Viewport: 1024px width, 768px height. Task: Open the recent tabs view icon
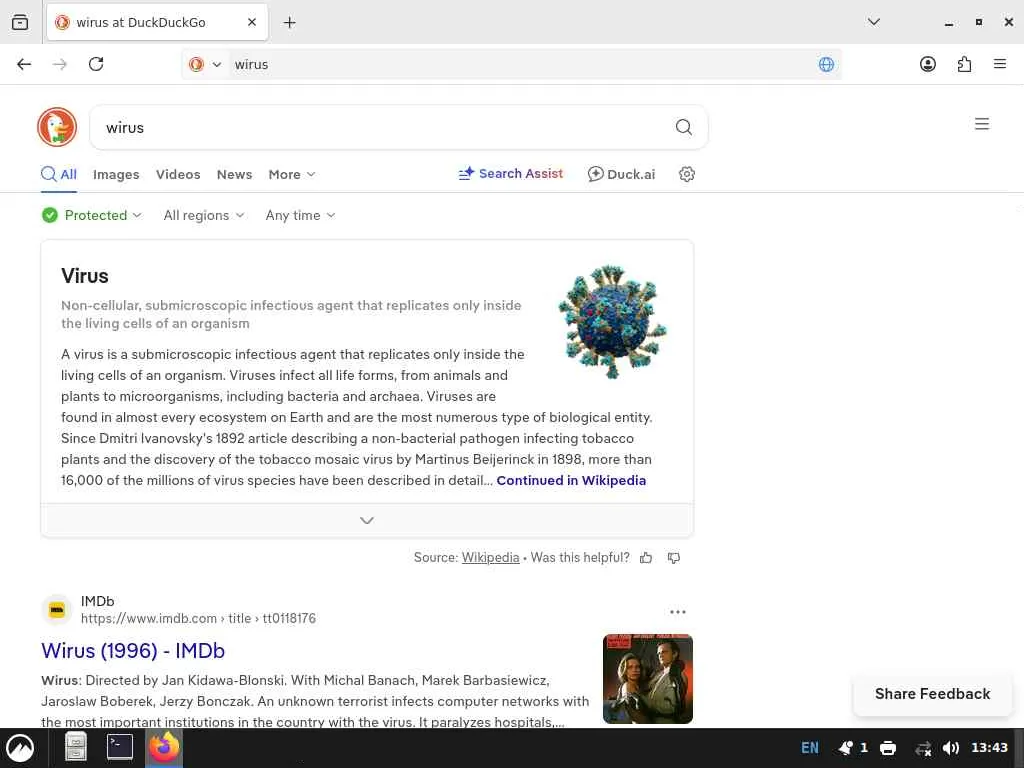coord(20,22)
